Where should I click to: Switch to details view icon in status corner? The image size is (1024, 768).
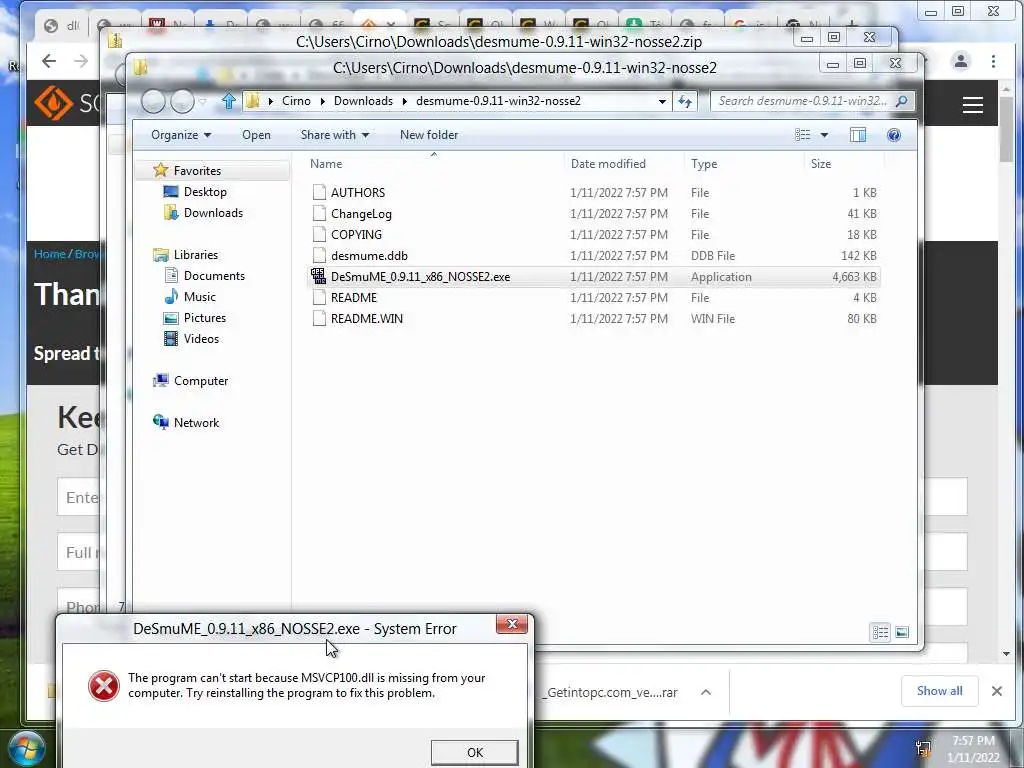pyautogui.click(x=880, y=632)
